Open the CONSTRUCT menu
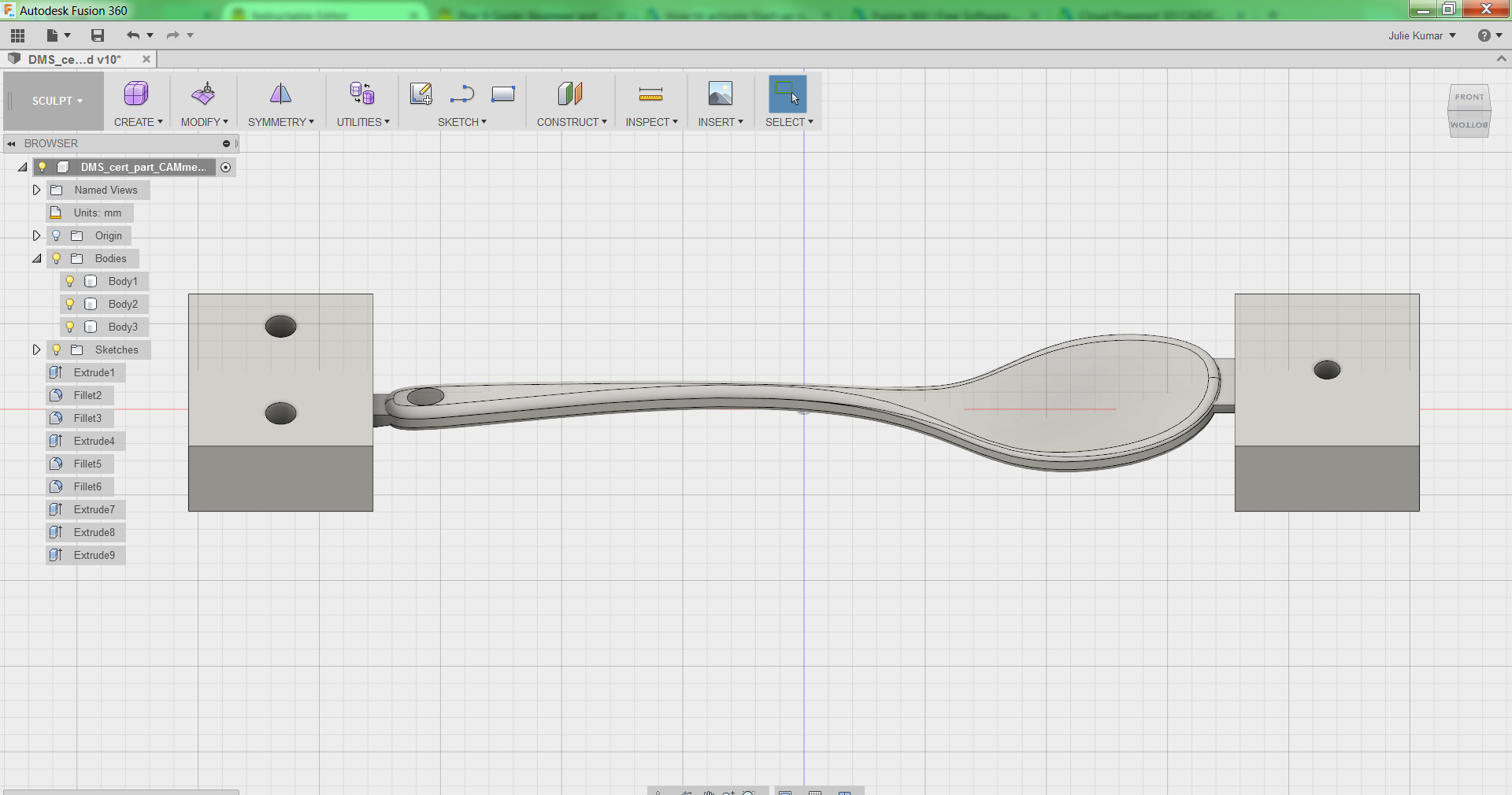The image size is (1512, 795). [572, 122]
